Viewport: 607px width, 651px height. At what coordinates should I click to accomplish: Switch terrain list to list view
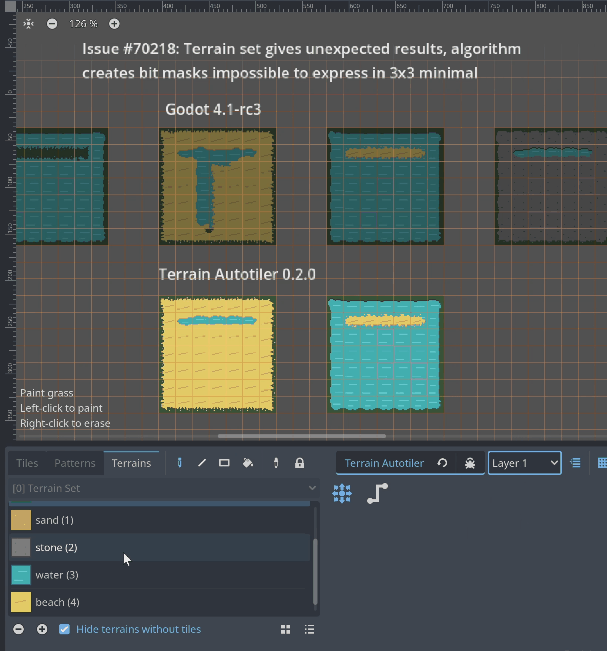click(x=309, y=630)
